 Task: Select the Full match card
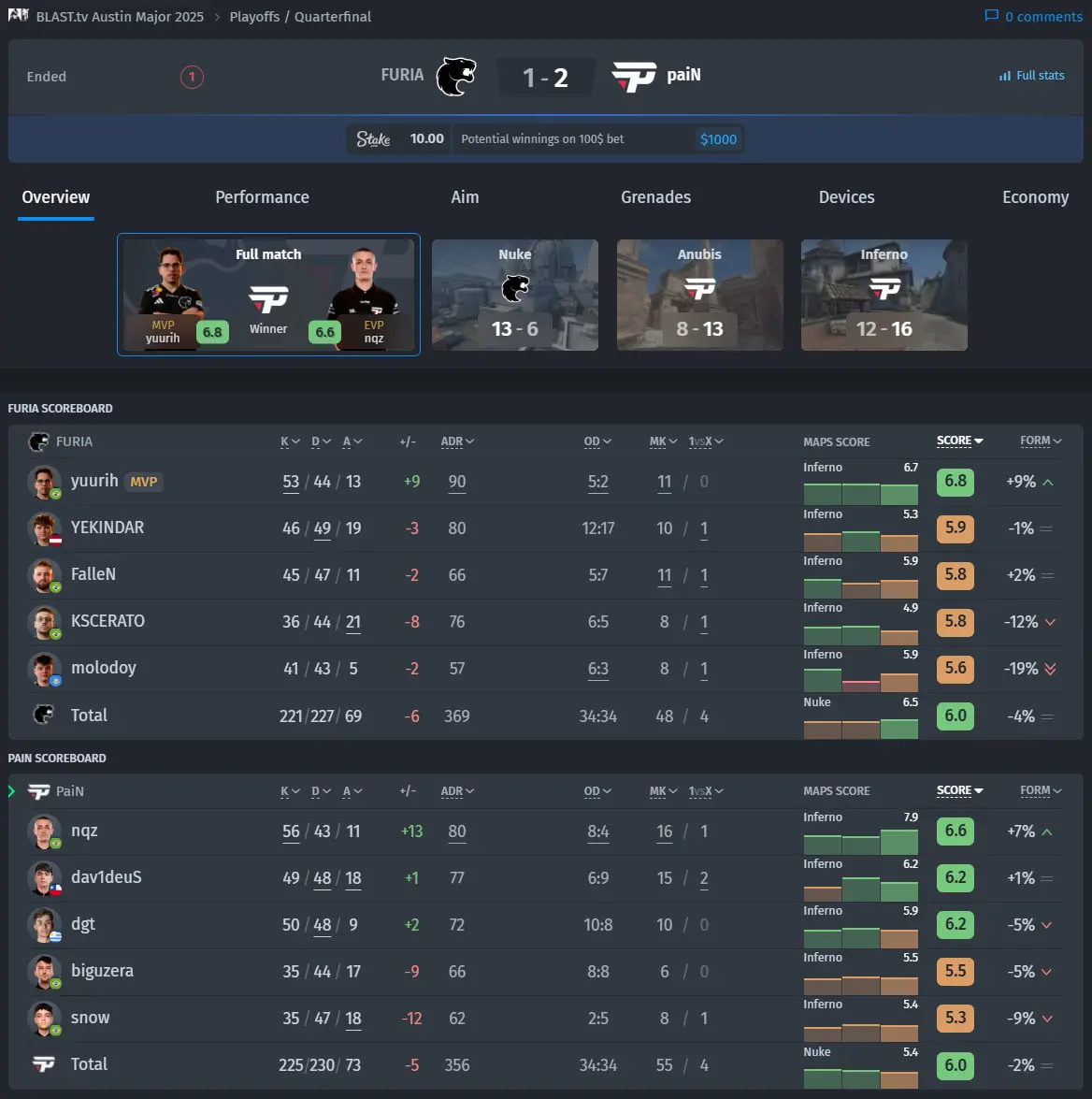268,295
